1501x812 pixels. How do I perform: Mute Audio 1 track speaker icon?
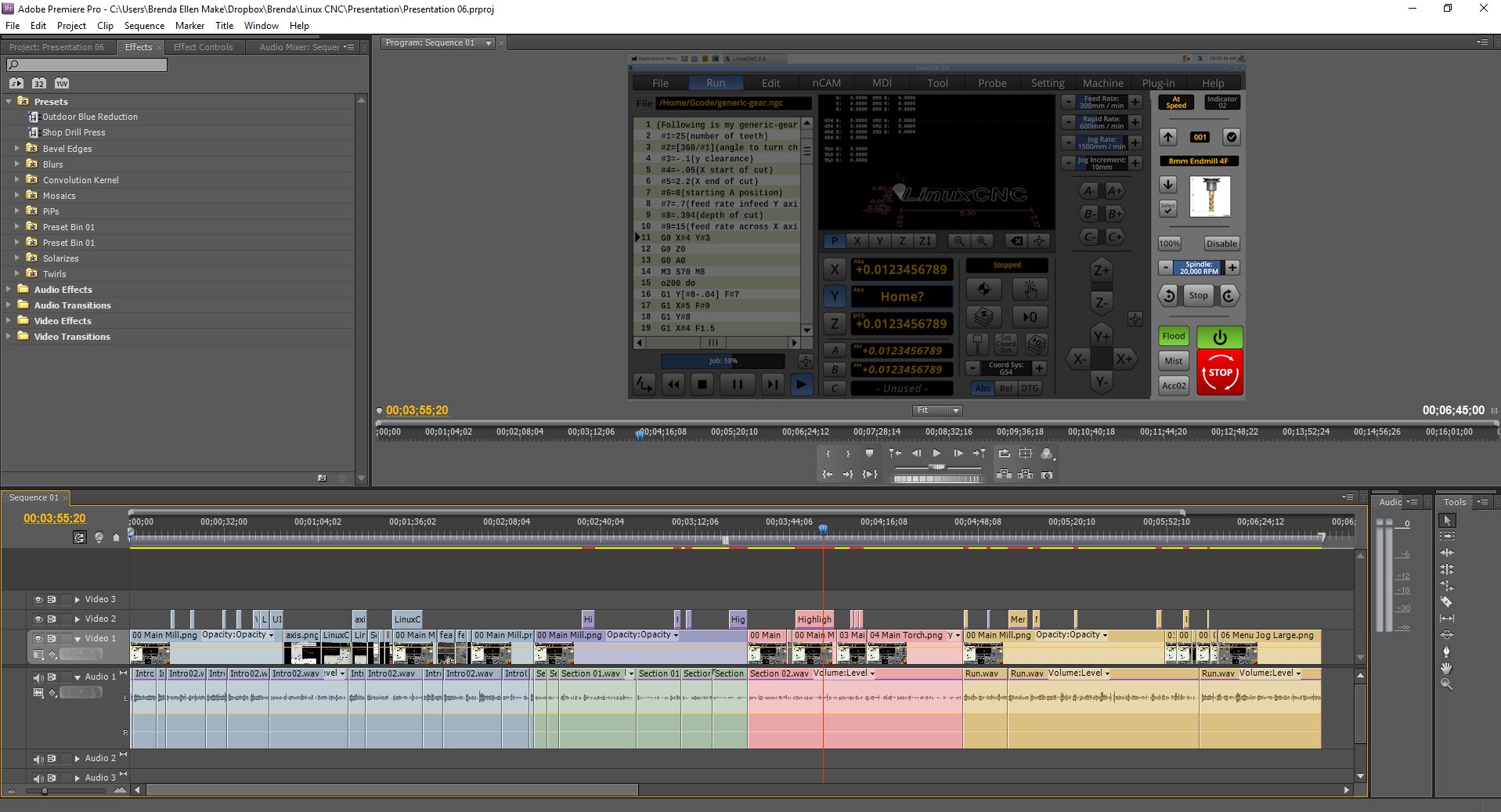[x=38, y=678]
